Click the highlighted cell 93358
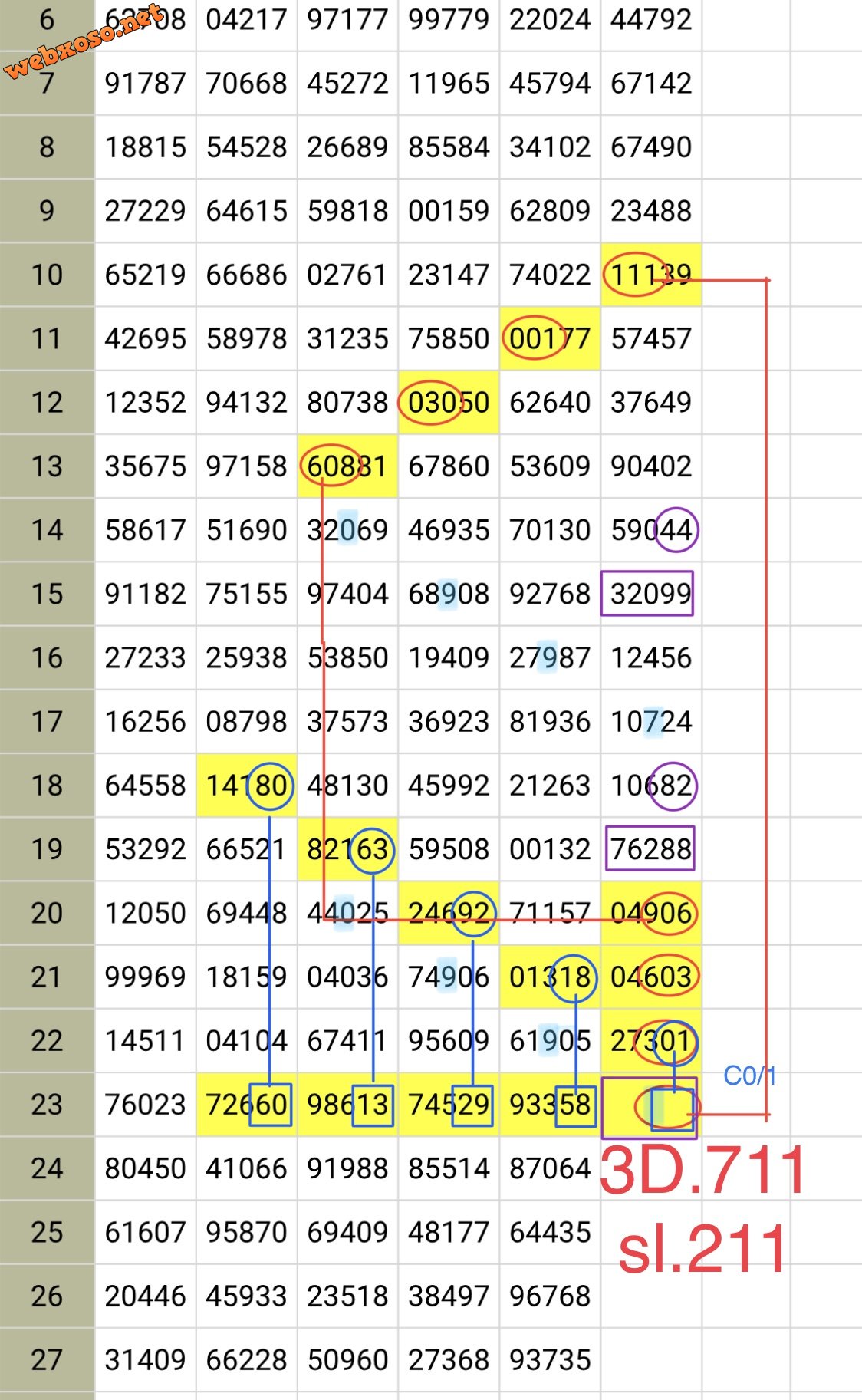862x1400 pixels. tap(549, 1105)
